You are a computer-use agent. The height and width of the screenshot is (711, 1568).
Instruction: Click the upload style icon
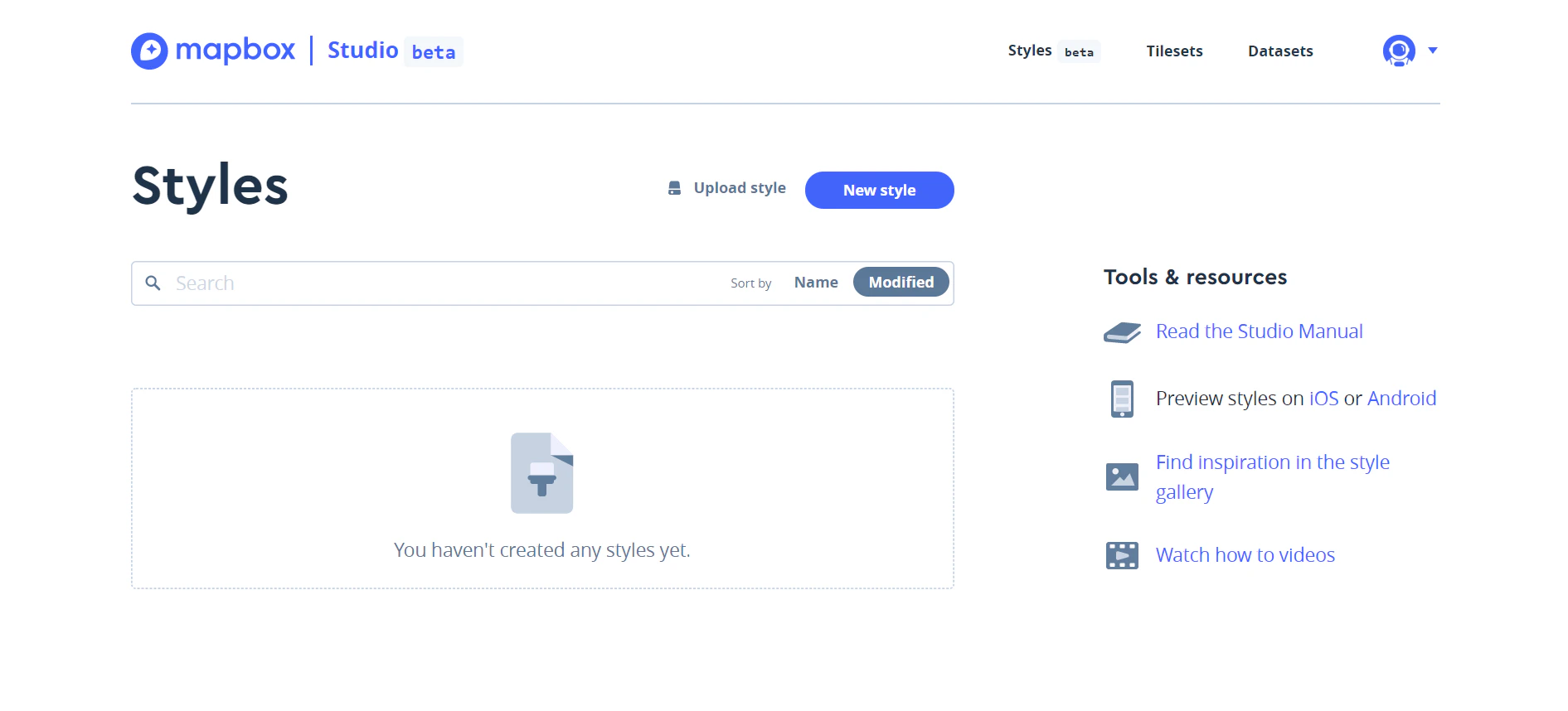coord(675,189)
